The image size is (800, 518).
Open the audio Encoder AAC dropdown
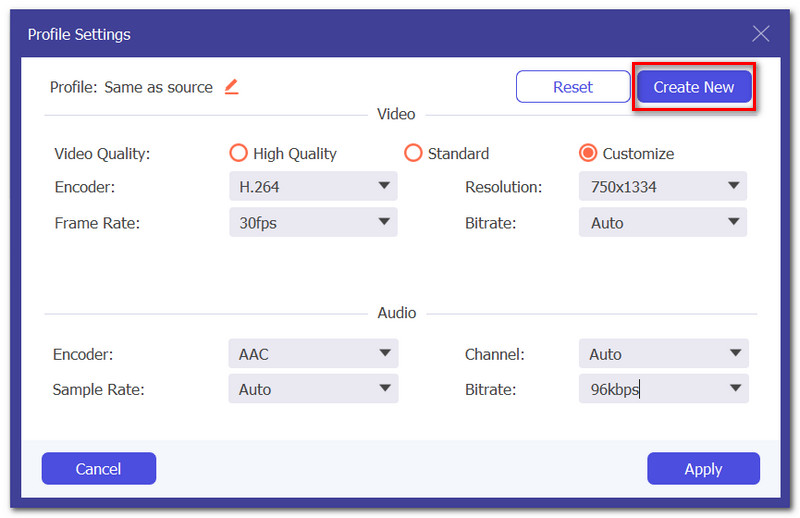point(313,353)
